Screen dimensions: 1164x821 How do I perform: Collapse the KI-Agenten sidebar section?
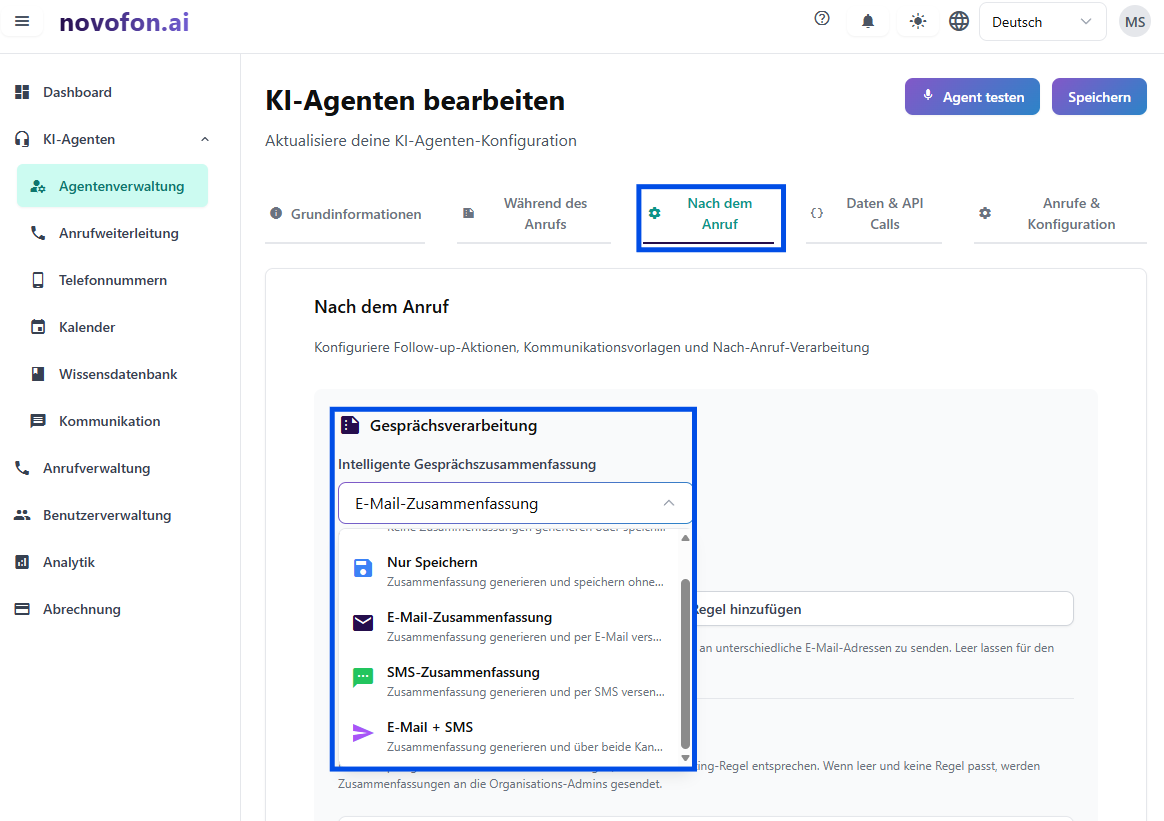coord(205,139)
